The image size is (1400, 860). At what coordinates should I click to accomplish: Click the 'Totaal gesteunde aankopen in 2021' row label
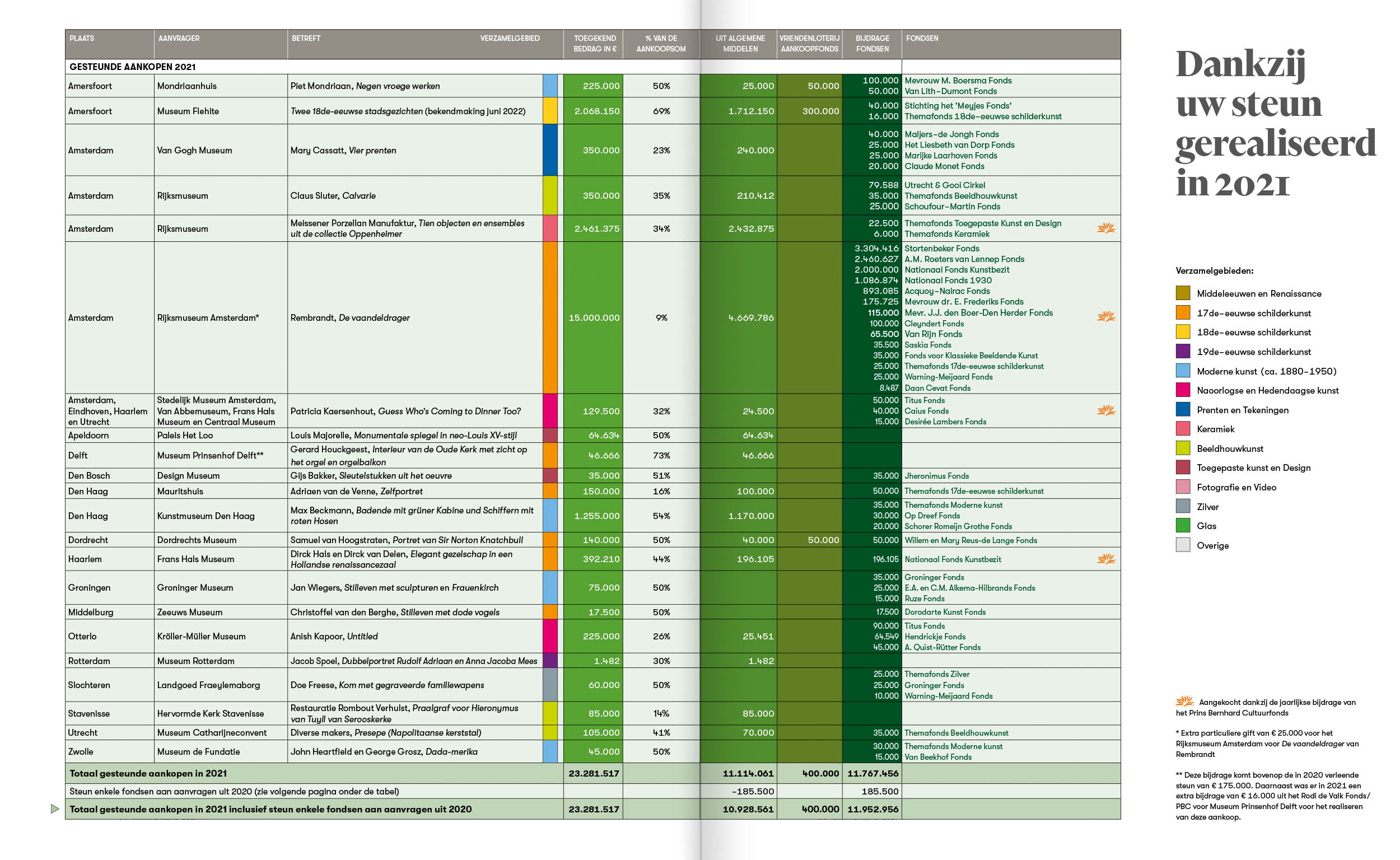(x=148, y=773)
